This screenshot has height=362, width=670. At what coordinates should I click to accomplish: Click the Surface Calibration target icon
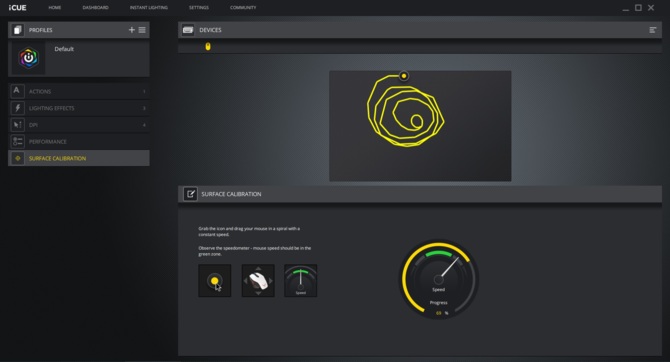tap(18, 158)
